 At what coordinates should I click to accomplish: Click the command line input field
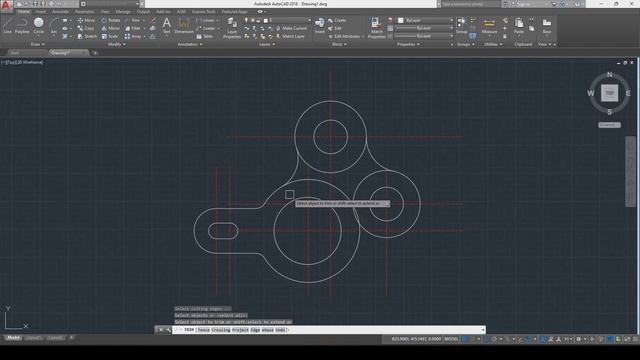[x=329, y=330]
